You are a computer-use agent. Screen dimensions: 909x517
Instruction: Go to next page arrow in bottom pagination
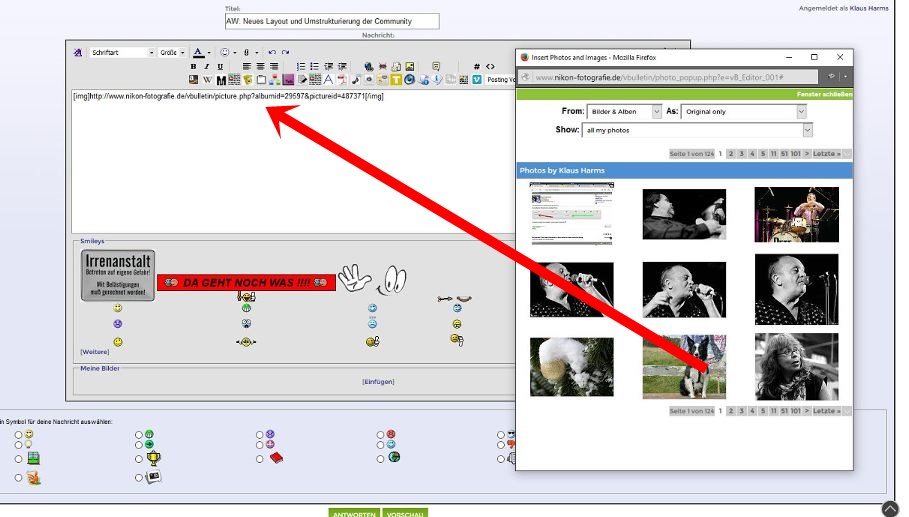pos(806,411)
